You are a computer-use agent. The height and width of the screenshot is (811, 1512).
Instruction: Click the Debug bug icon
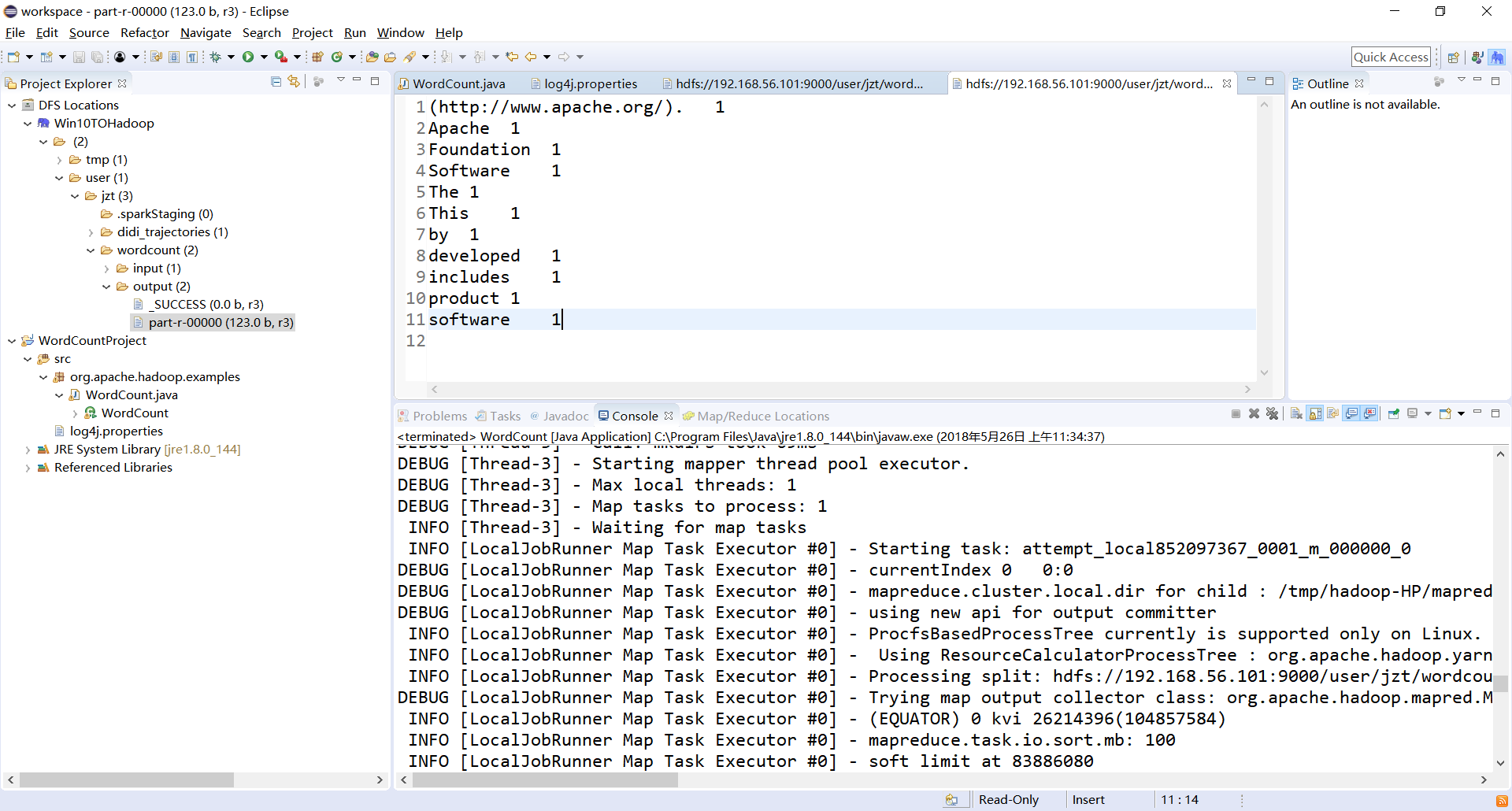point(215,57)
